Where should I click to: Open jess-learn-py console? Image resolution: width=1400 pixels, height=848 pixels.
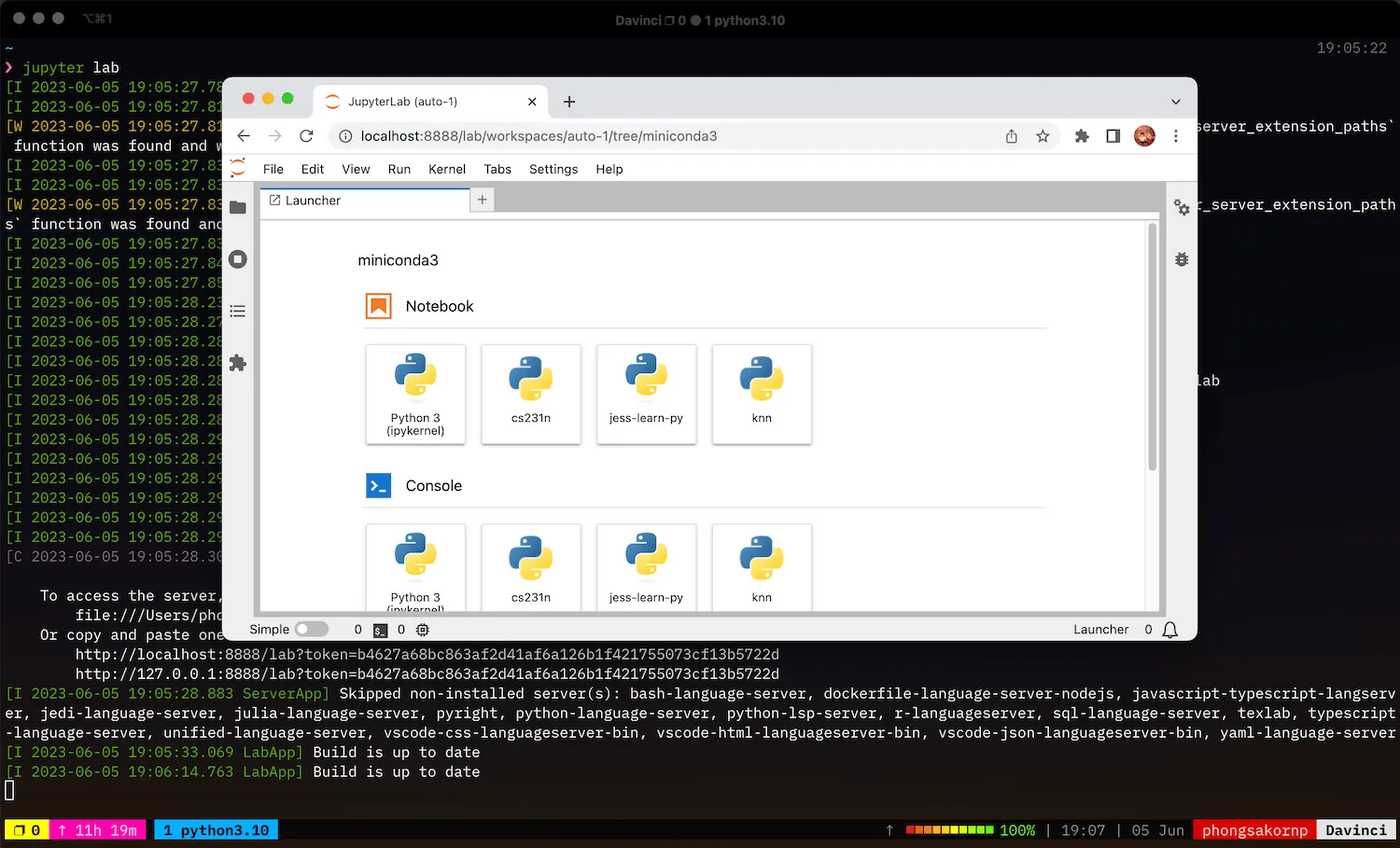click(646, 568)
